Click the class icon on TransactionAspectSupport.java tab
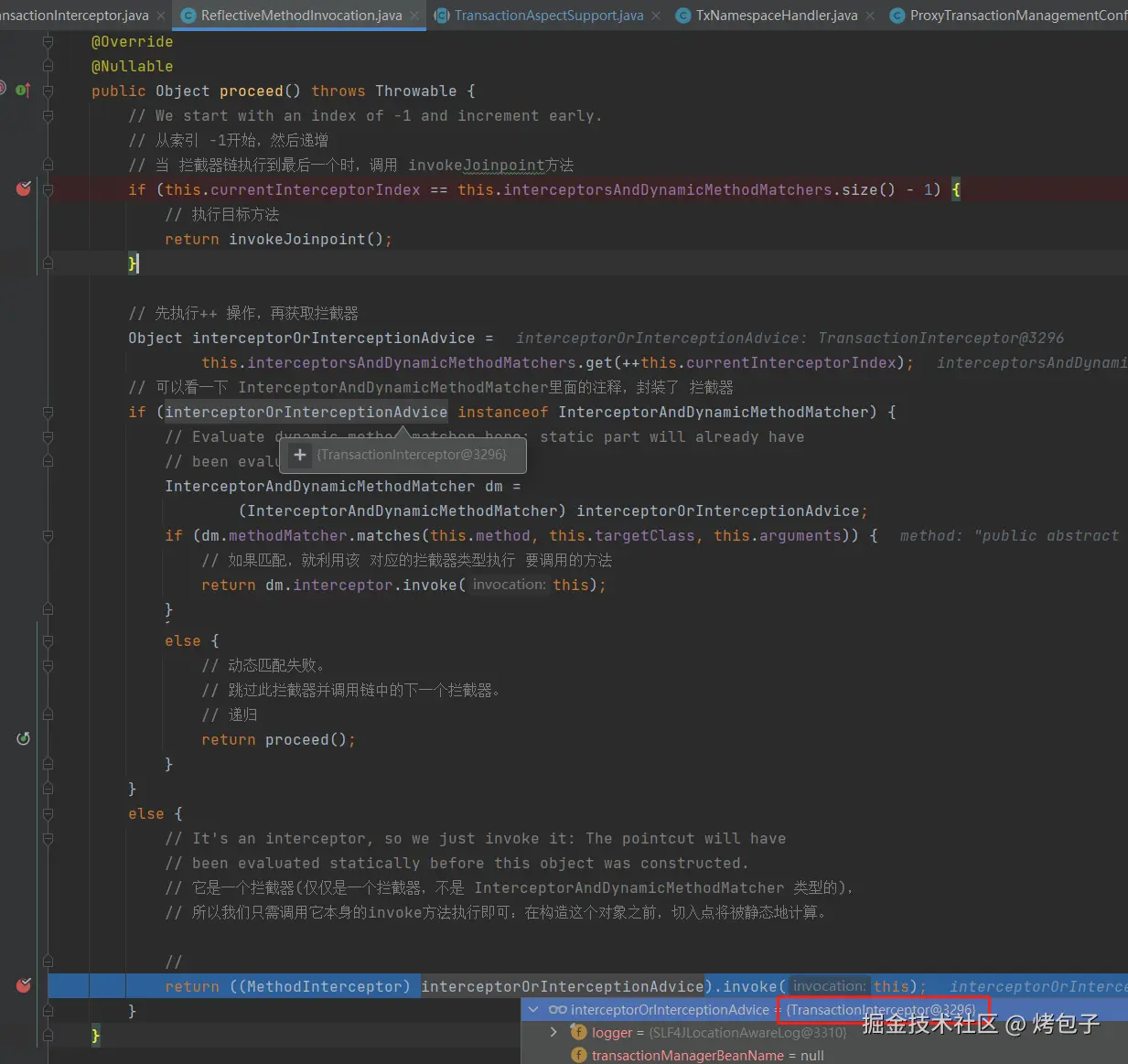Image resolution: width=1128 pixels, height=1064 pixels. tap(442, 16)
